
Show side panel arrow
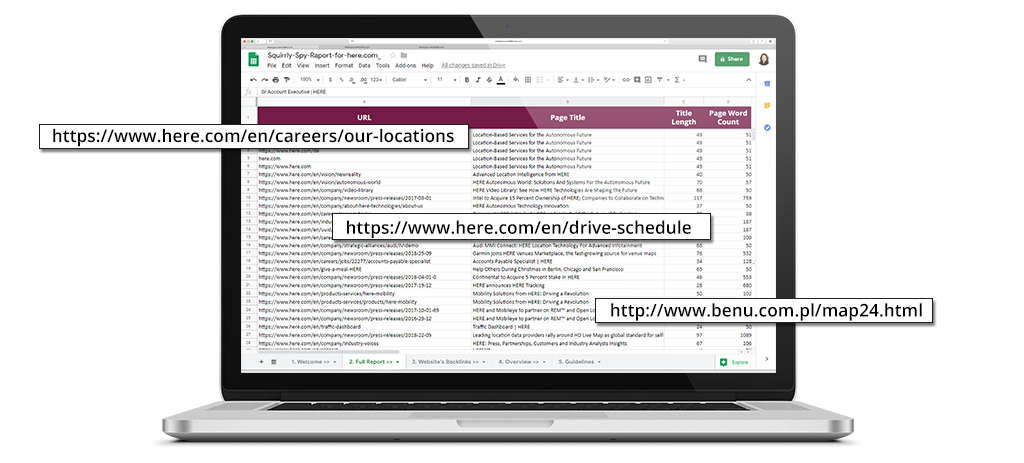pos(767,359)
